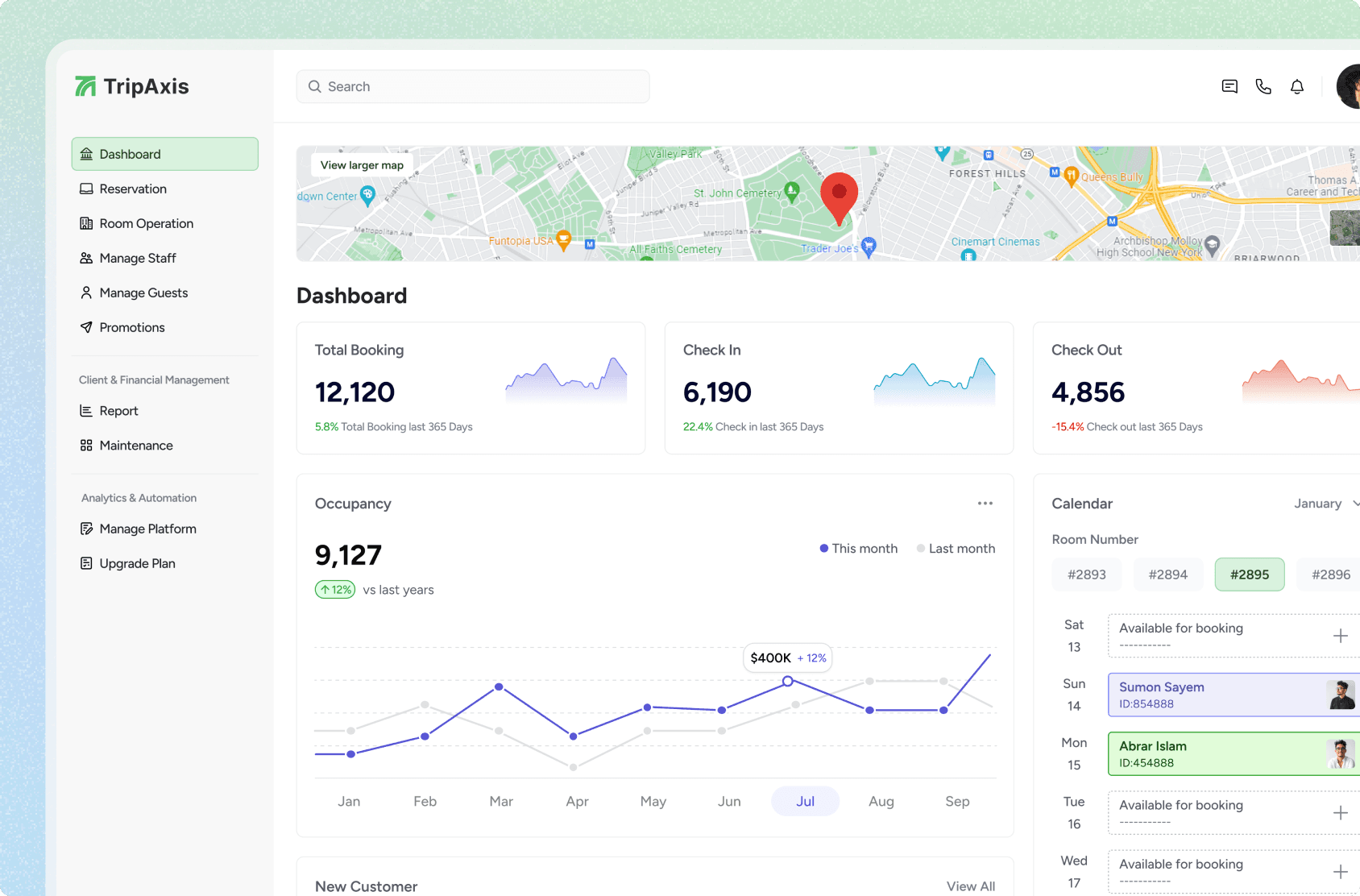Add booking with Sat 13 plus icon

[x=1341, y=636]
